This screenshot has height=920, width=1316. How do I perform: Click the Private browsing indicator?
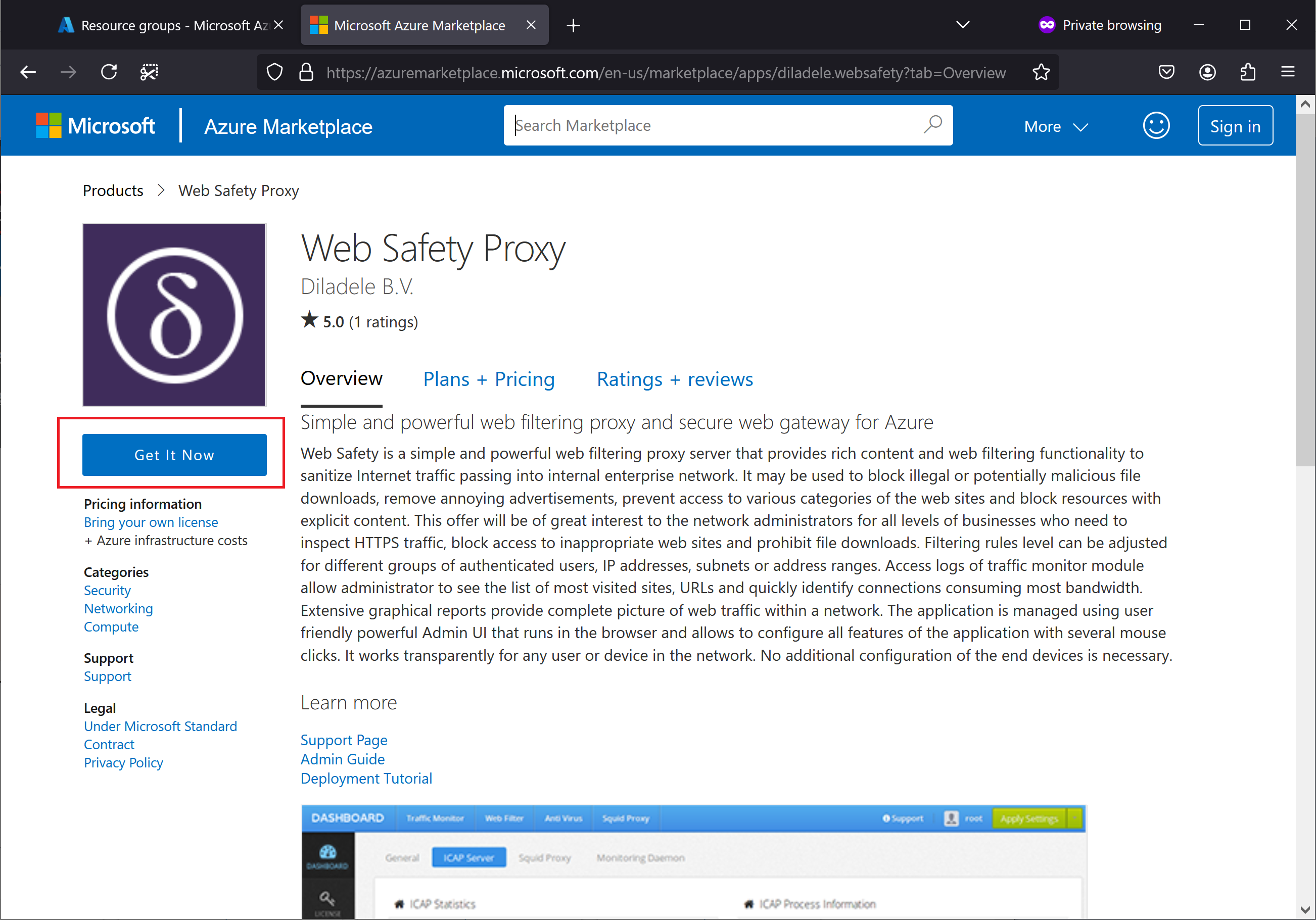1100,25
